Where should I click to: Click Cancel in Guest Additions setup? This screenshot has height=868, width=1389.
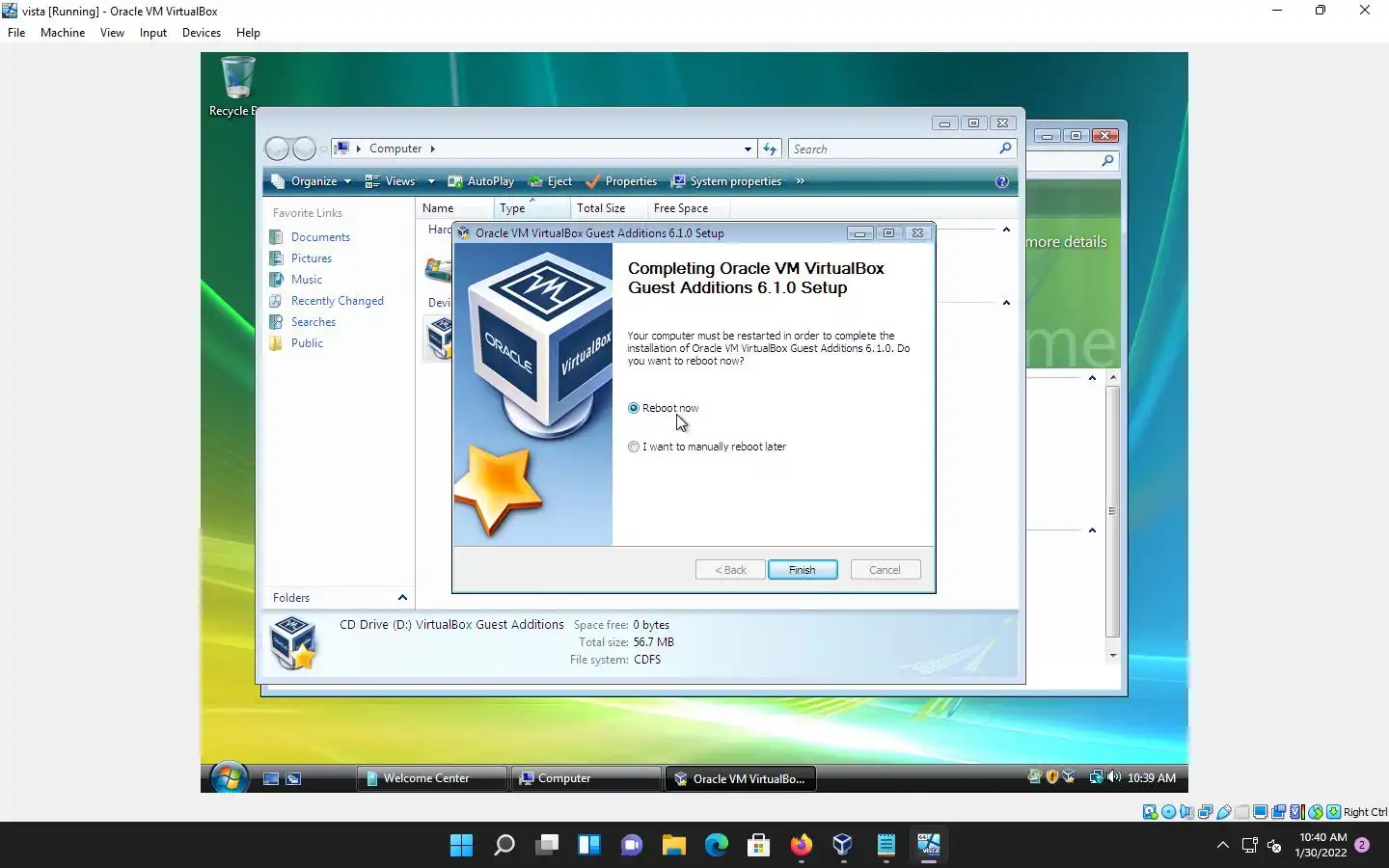885,570
